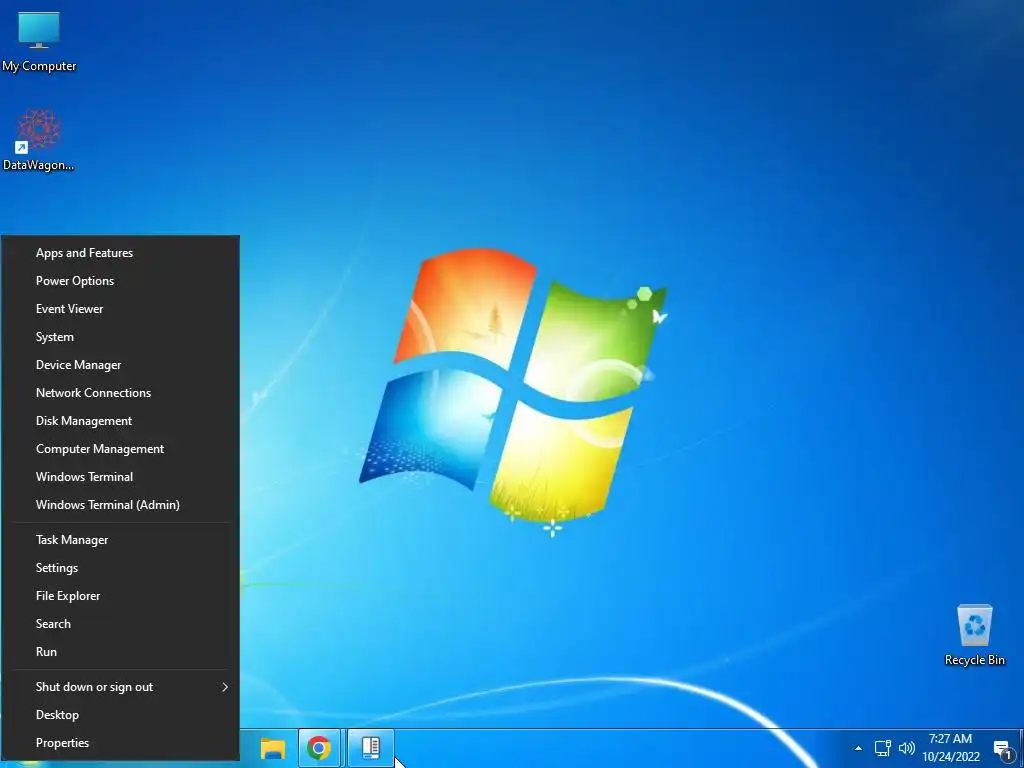Select the Recycle Bin icon
The image size is (1024, 768).
tap(974, 635)
